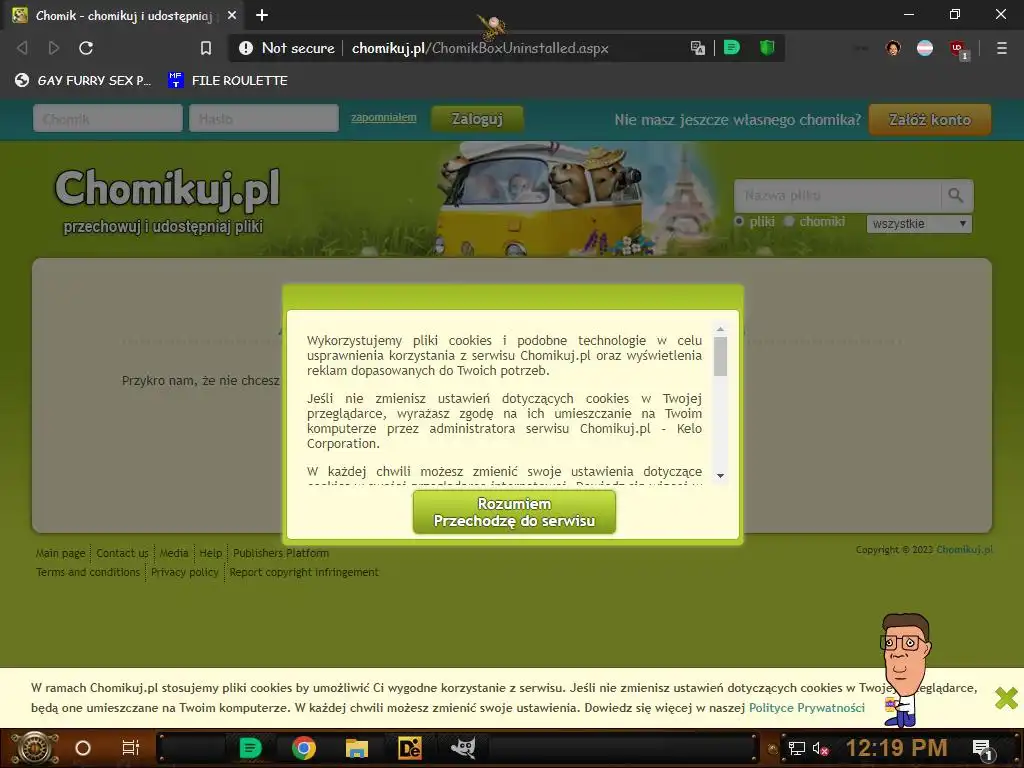Select the chomiki radio button
Image resolution: width=1024 pixels, height=768 pixels.
(x=789, y=221)
